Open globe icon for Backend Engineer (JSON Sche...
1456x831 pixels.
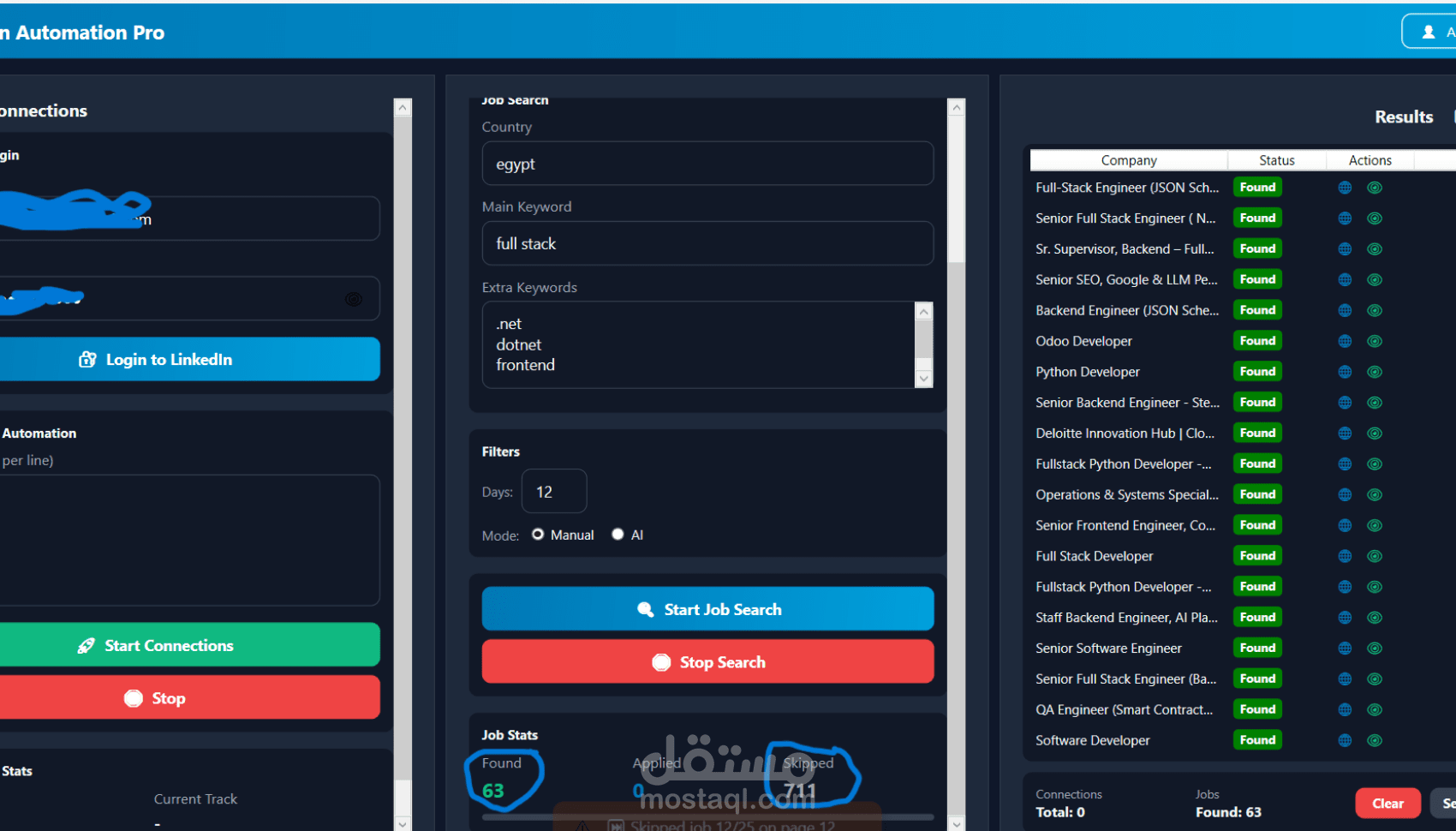click(x=1345, y=310)
